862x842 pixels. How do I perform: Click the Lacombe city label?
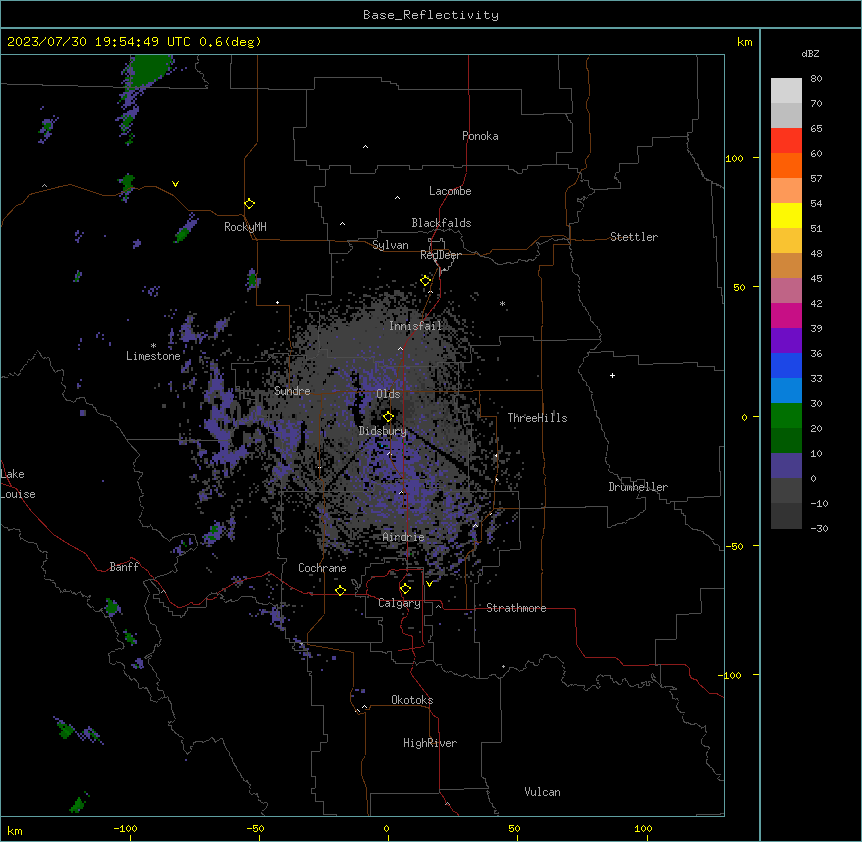pyautogui.click(x=450, y=191)
